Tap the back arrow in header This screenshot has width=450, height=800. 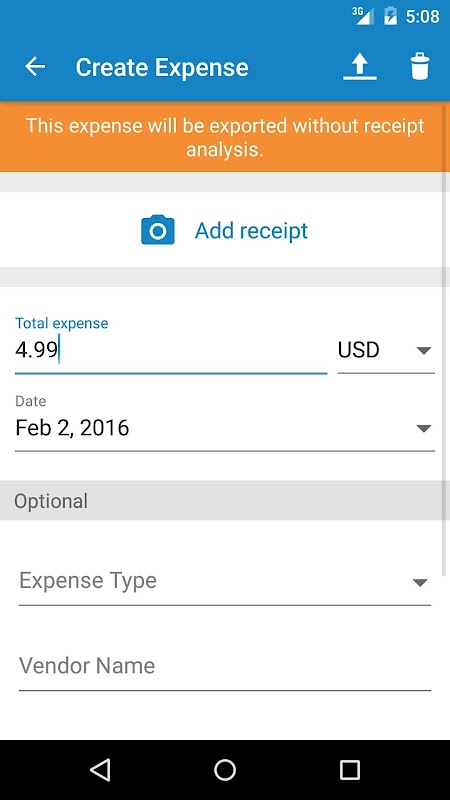click(35, 67)
